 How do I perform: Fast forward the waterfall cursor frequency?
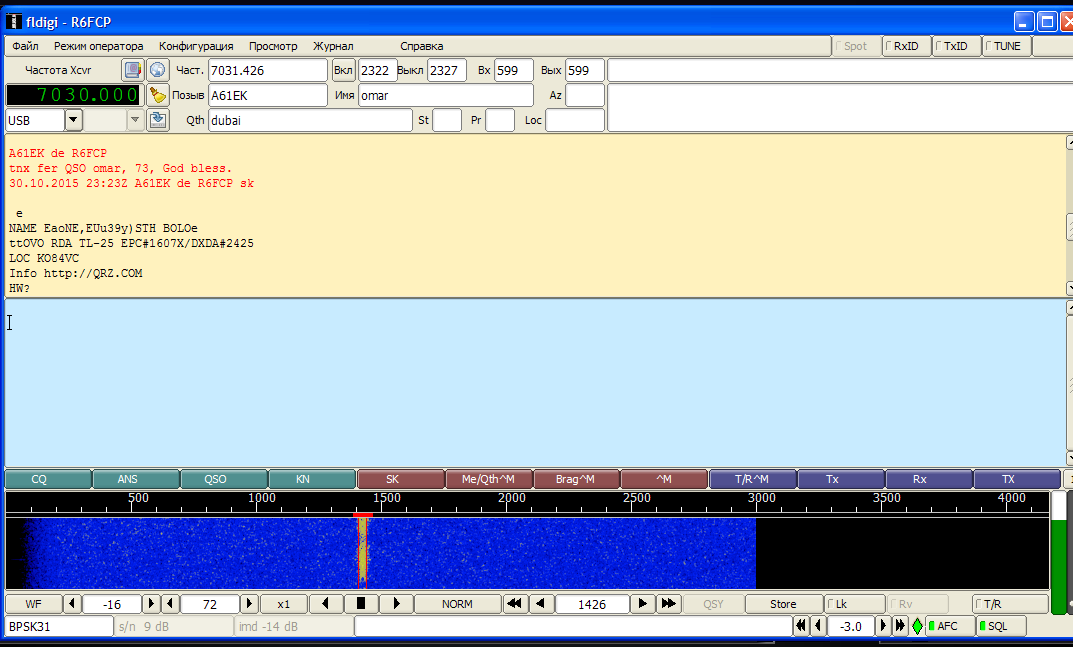[x=669, y=604]
